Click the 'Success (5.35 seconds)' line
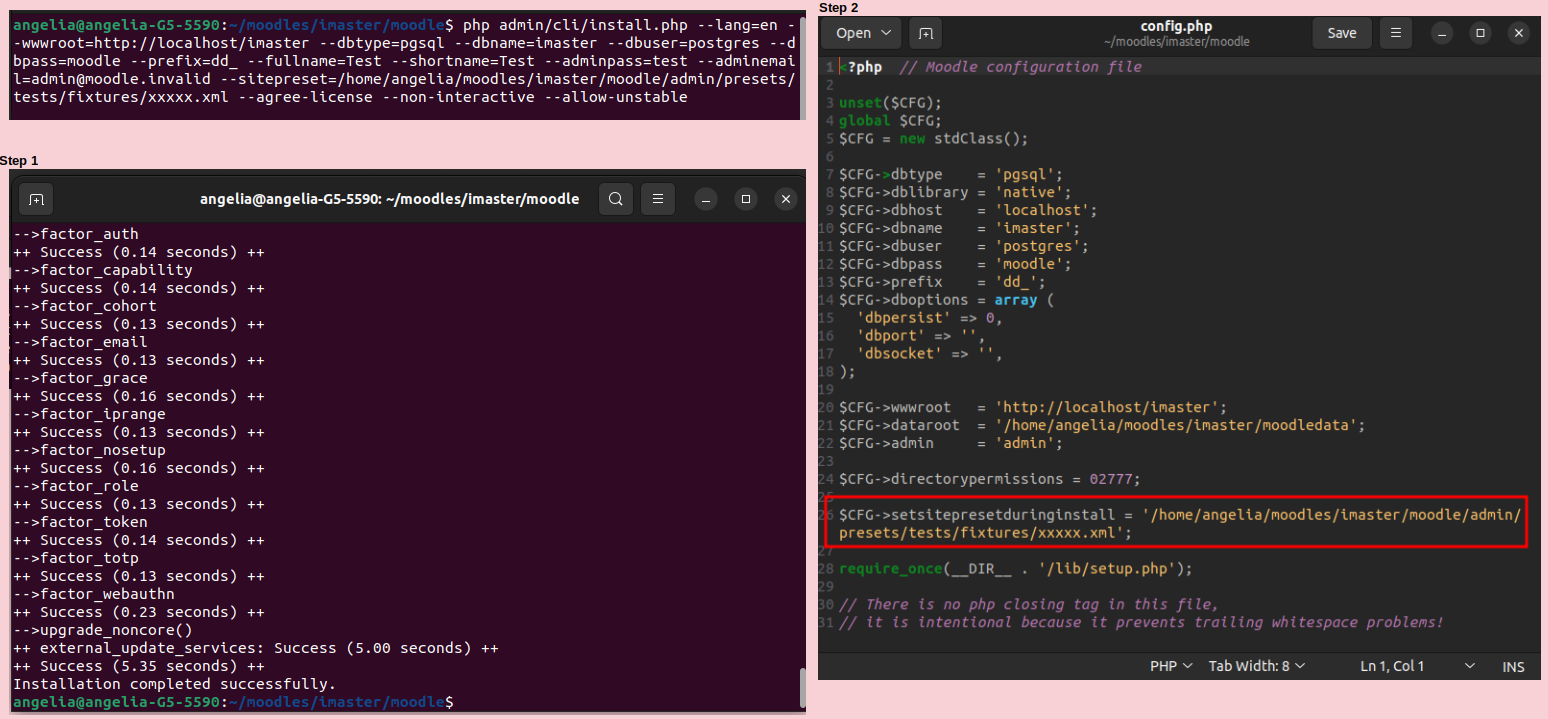The height and width of the screenshot is (719, 1548). (x=138, y=666)
